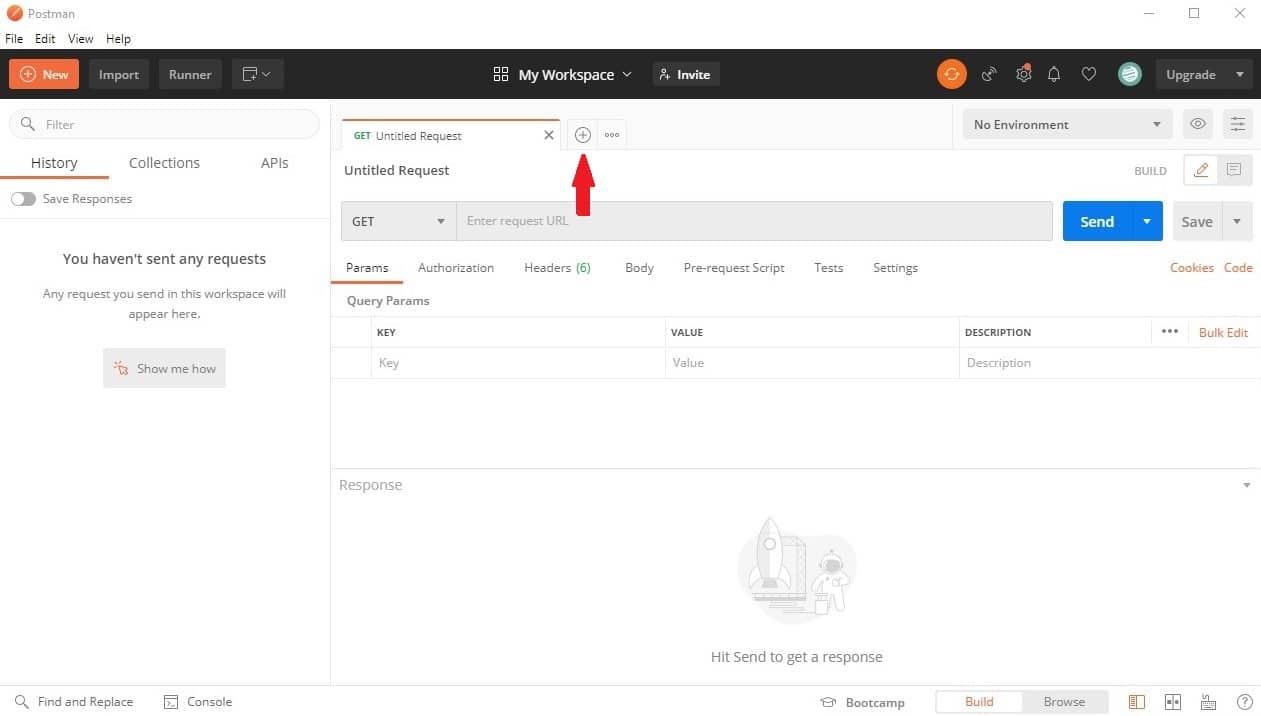Click the Bulk Edit link
Screen dimensions: 1261x716
(x=1223, y=332)
